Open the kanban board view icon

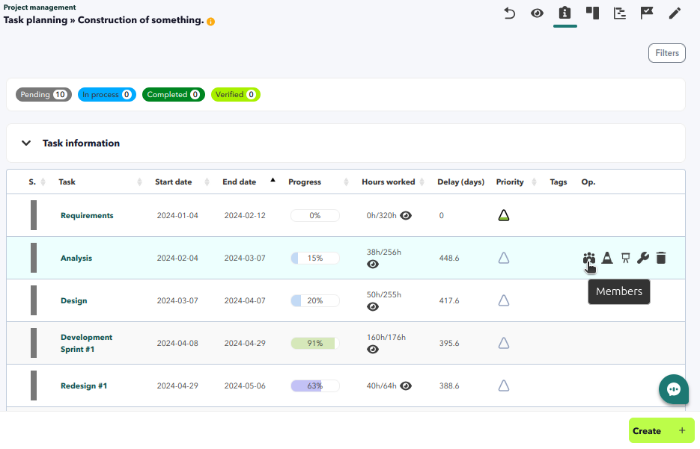[x=592, y=13]
